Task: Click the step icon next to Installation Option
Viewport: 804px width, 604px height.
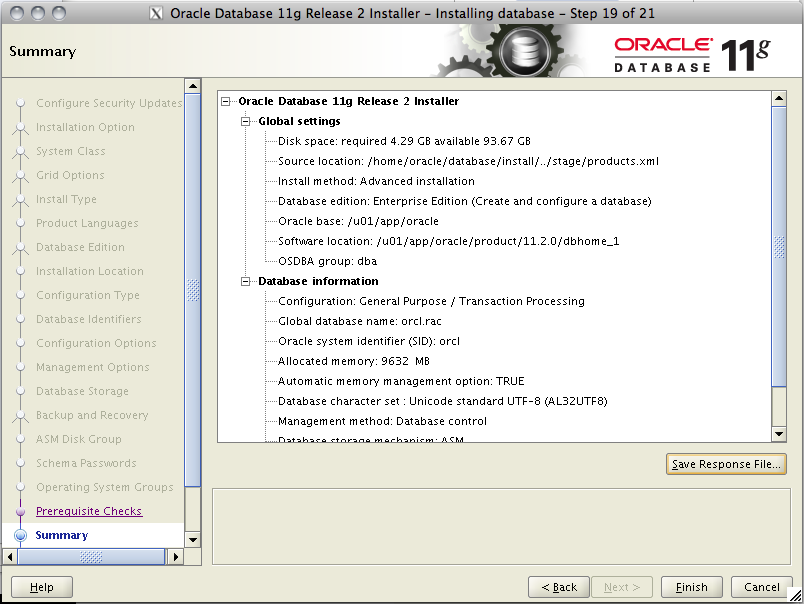Action: click(x=22, y=127)
